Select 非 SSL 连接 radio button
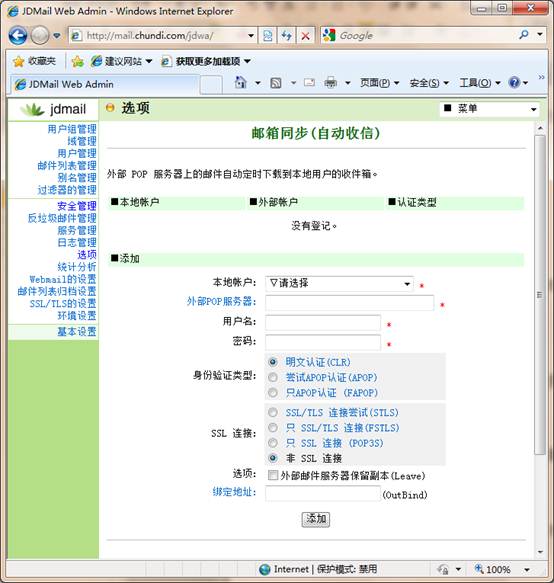The width and height of the screenshot is (554, 583). point(273,458)
